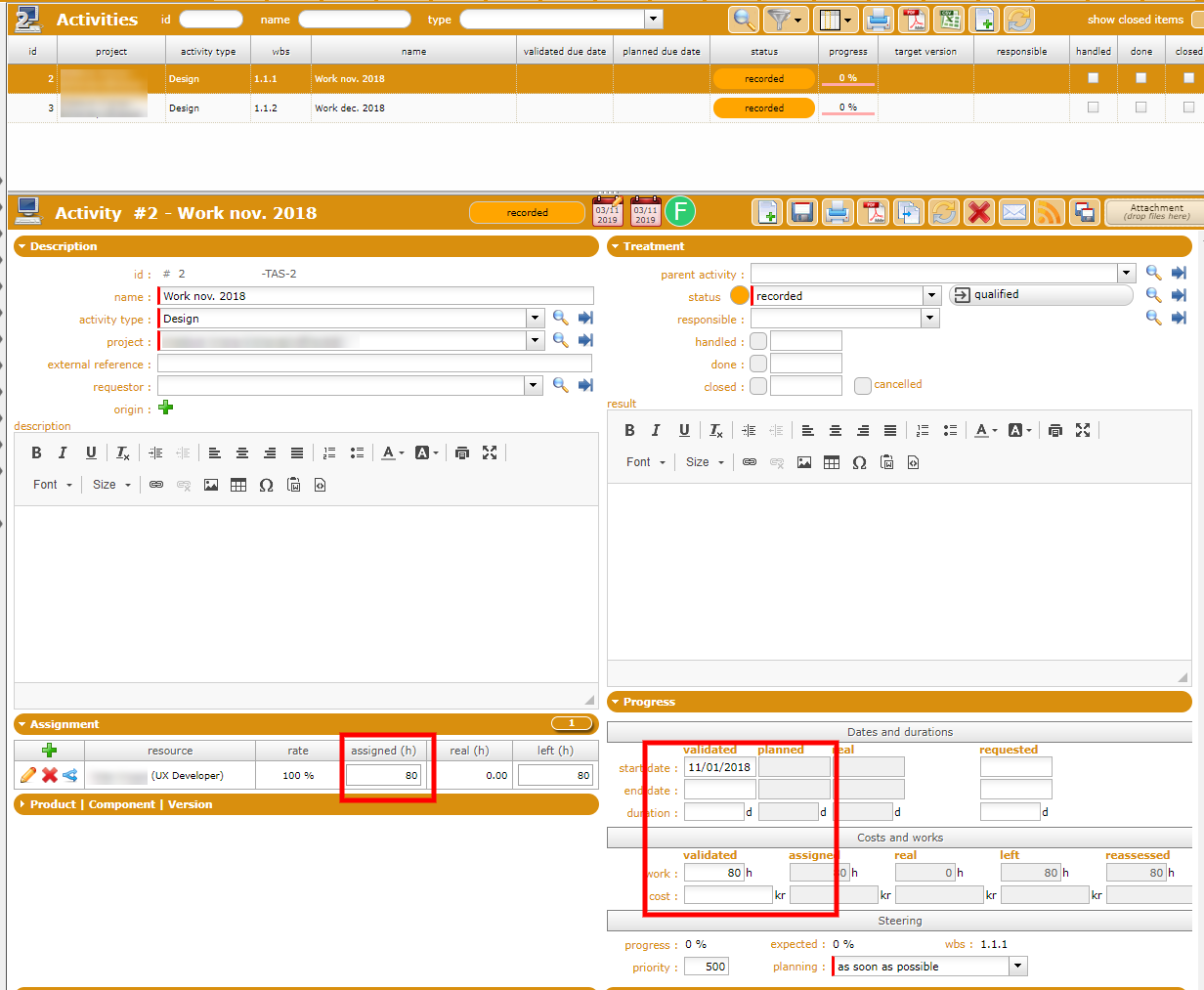The width and height of the screenshot is (1204, 990).
Task: Delete the activity using the red X icon
Action: pyautogui.click(x=978, y=212)
